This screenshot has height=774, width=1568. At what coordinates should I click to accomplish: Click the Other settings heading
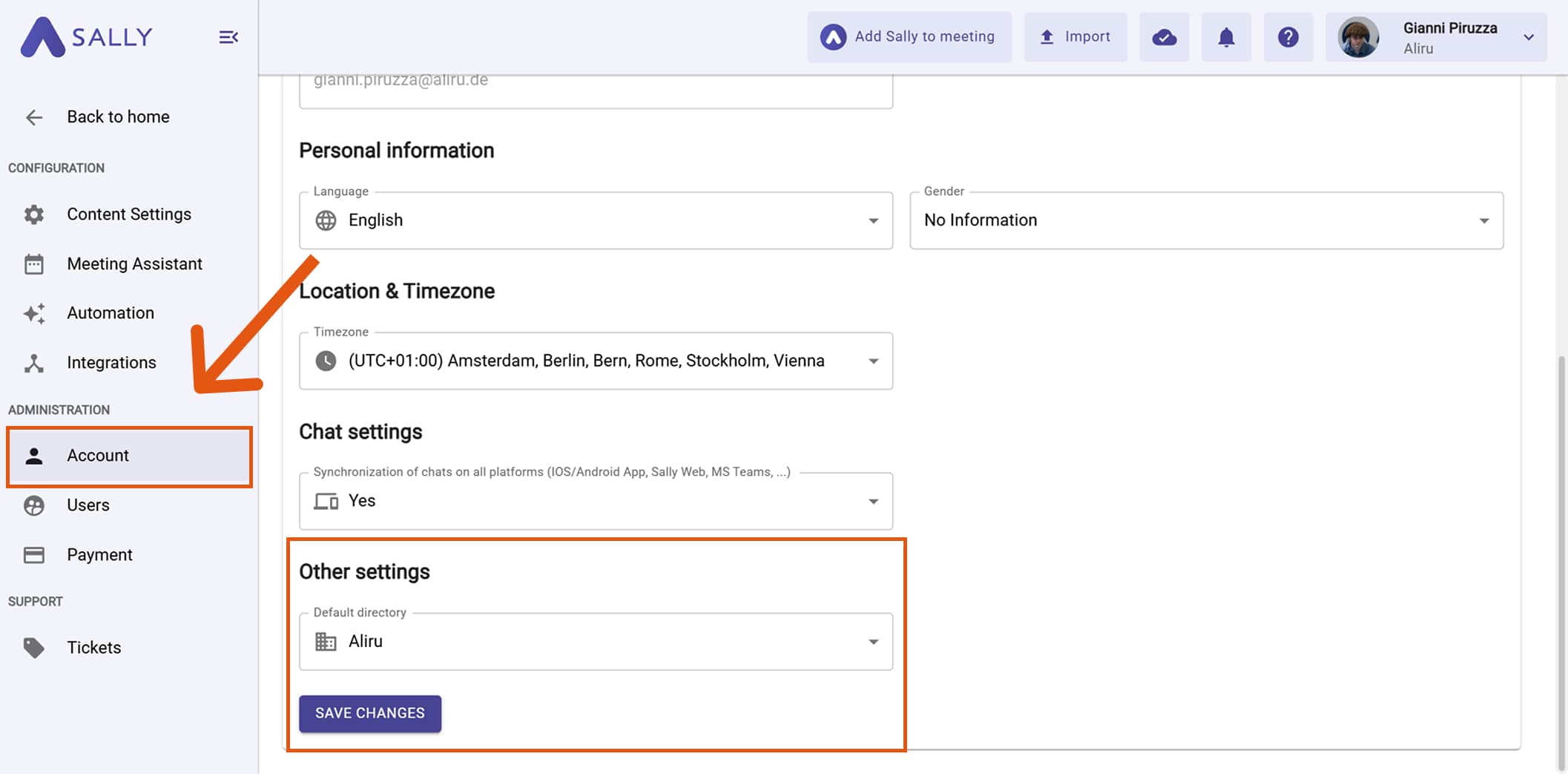[x=364, y=572]
